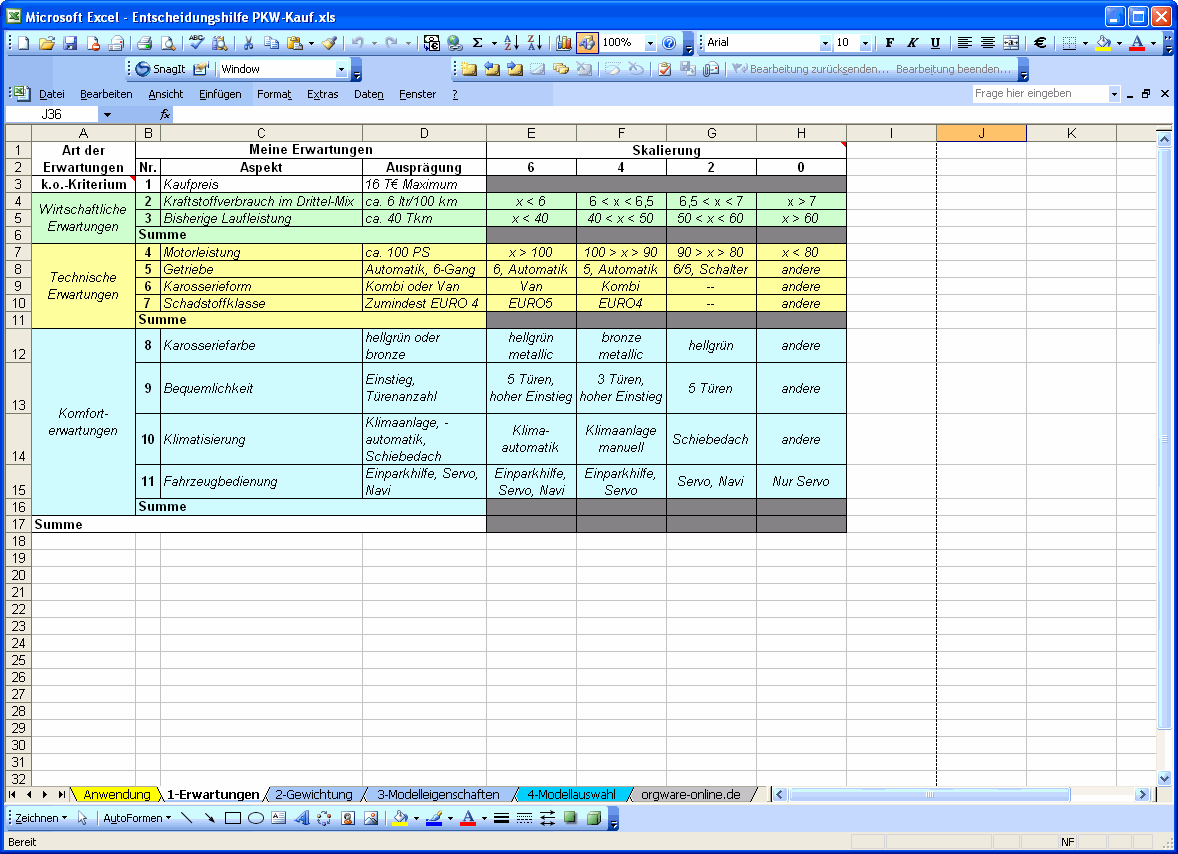The image size is (1178, 854).
Task: Click the red font color A in formatting toolbar
Action: pos(1137,43)
